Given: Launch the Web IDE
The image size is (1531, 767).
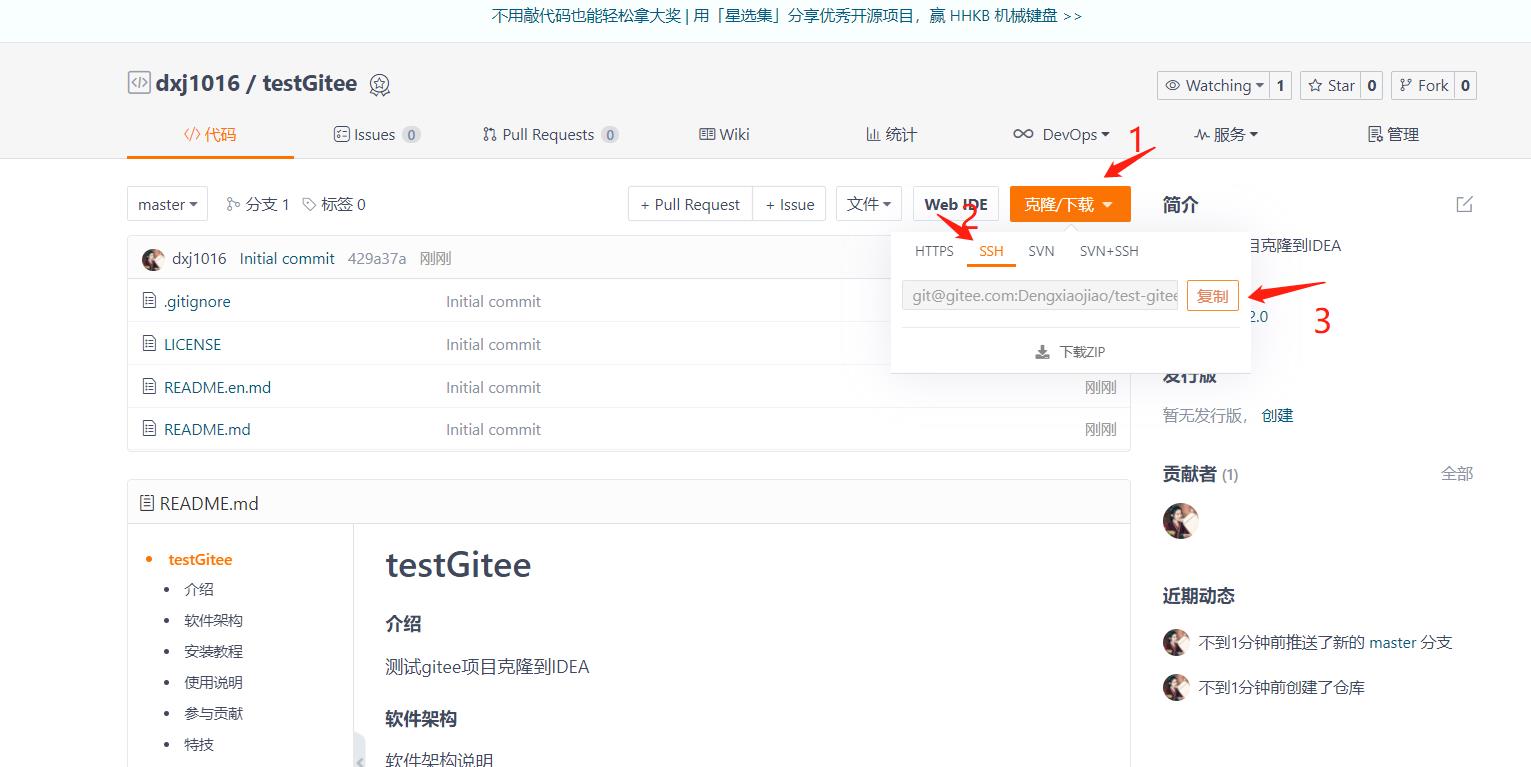Looking at the screenshot, I should click(x=956, y=204).
